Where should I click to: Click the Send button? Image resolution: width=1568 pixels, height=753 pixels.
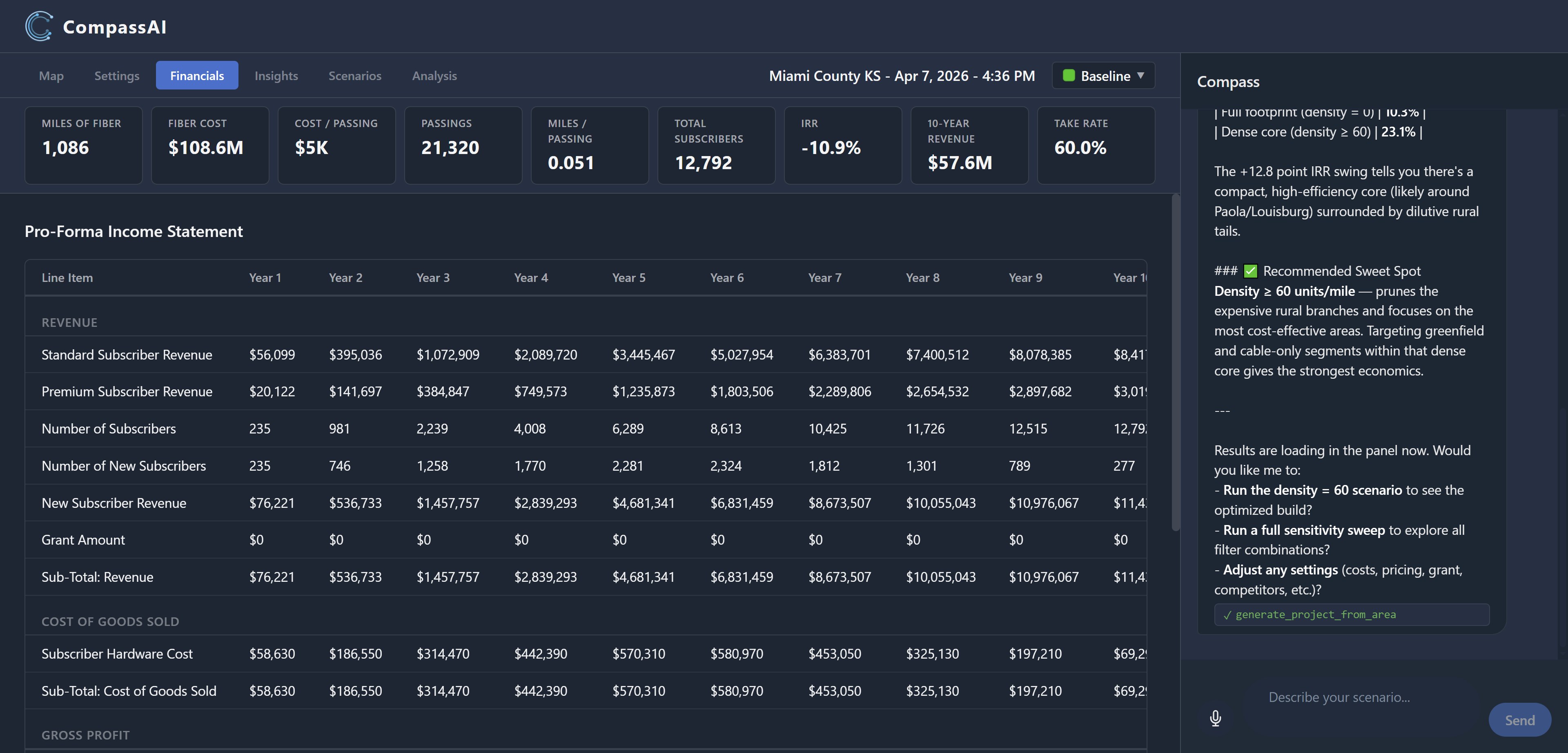click(1519, 720)
